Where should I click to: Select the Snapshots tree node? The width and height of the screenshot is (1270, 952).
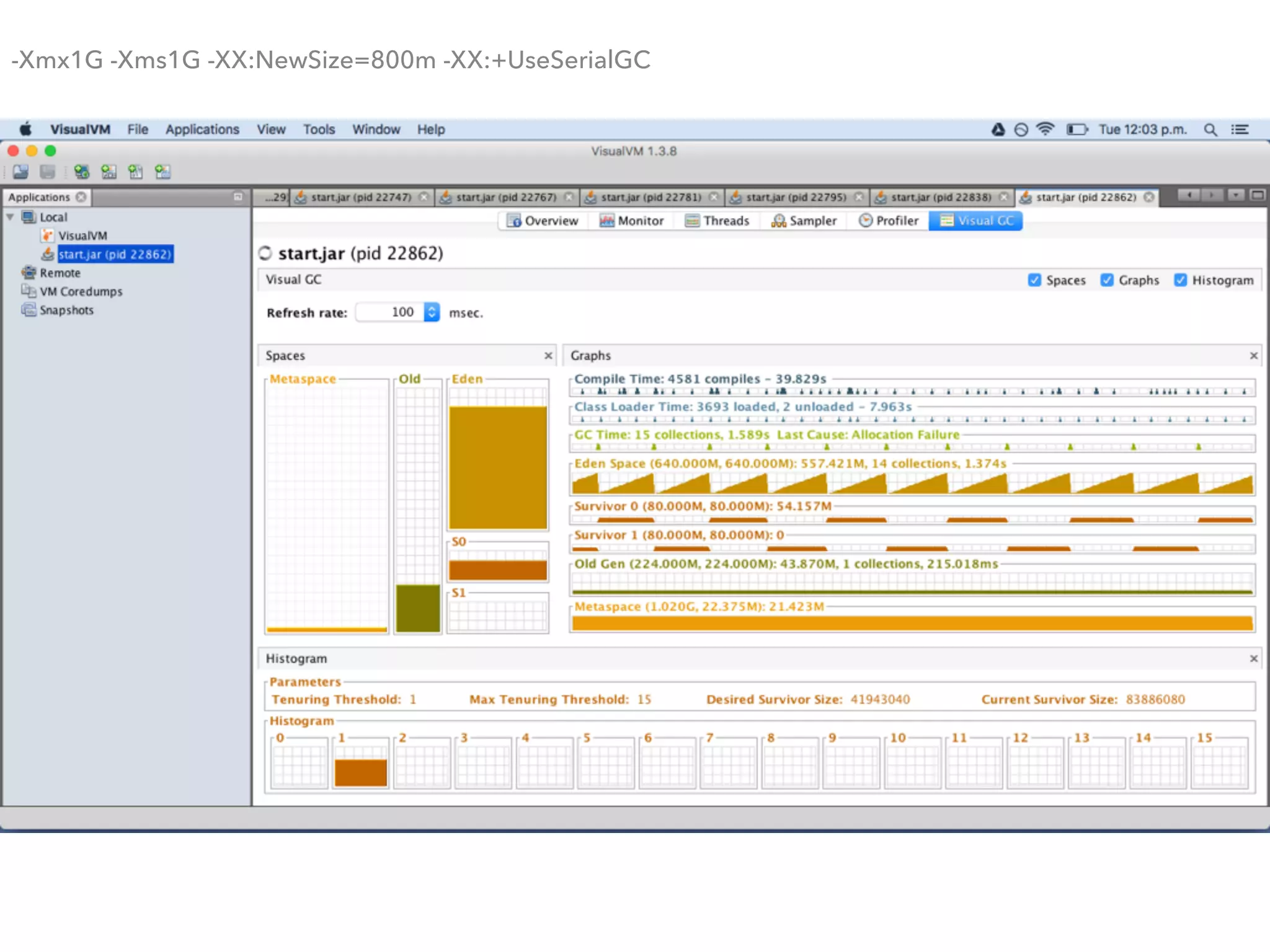point(66,310)
